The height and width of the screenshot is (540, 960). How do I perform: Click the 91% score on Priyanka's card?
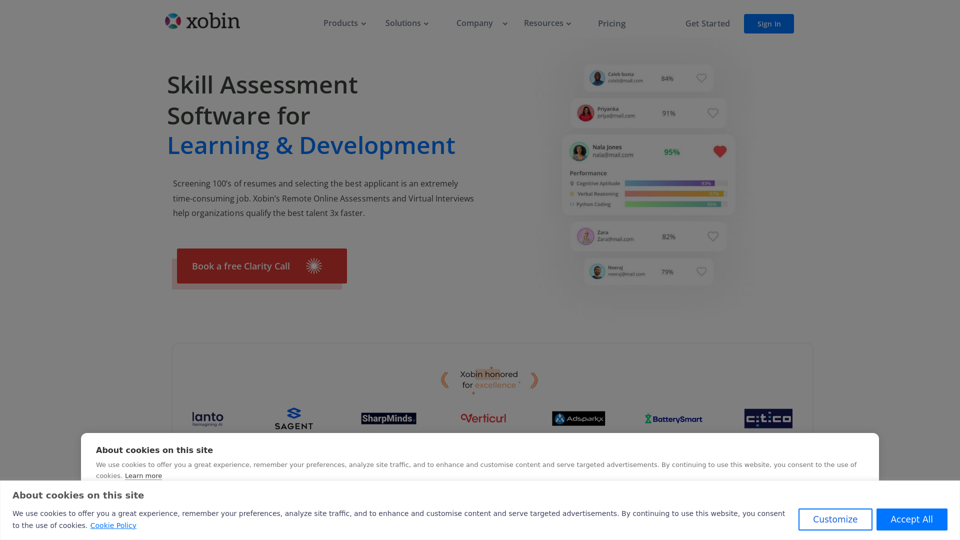(669, 113)
